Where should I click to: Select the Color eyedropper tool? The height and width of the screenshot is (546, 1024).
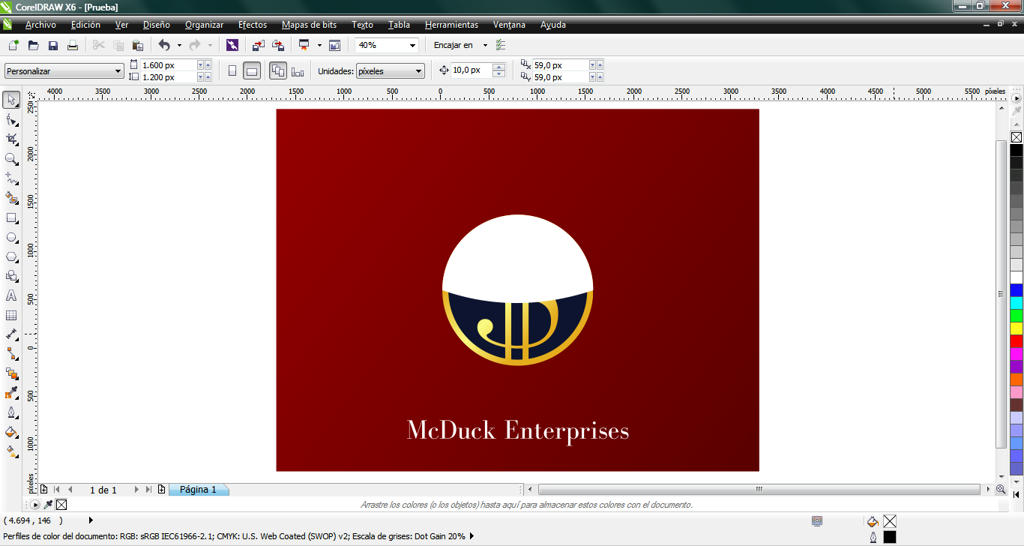point(11,393)
